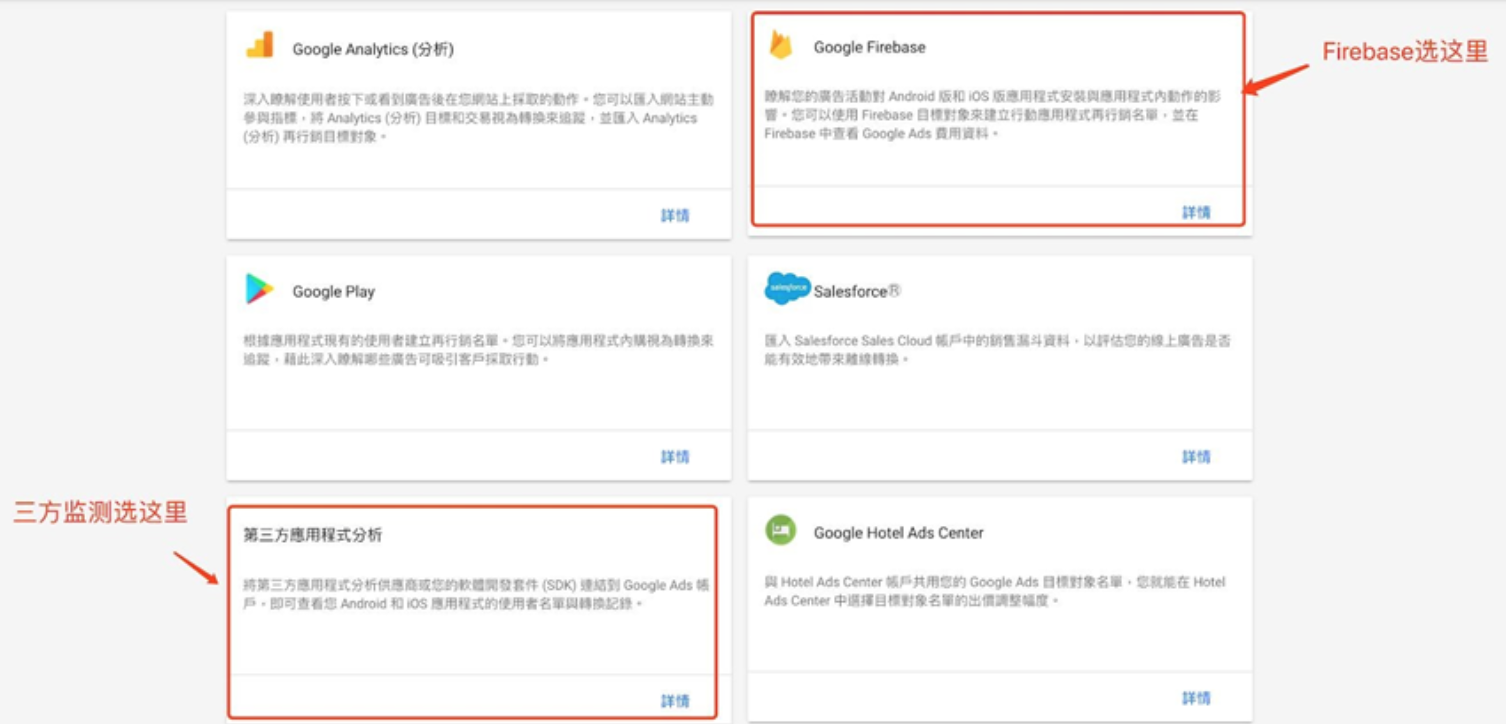Image resolution: width=1506 pixels, height=724 pixels.
Task: Select the Salesforce card title text
Action: click(x=857, y=291)
